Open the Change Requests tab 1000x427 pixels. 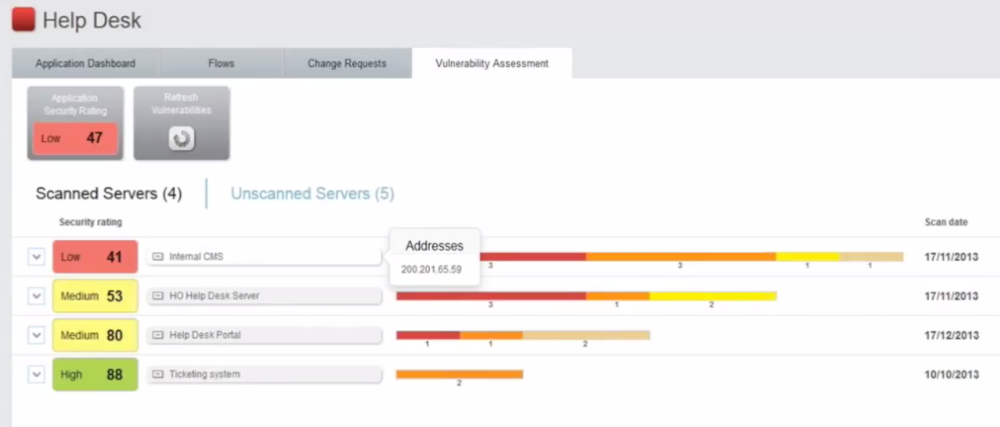point(347,64)
